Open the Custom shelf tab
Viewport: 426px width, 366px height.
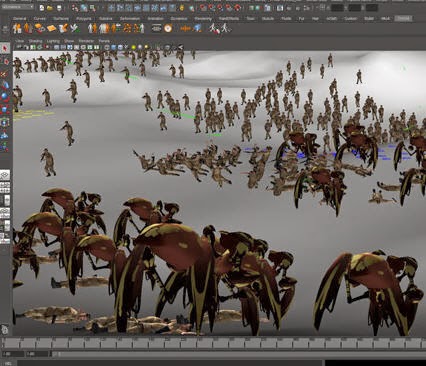[350, 19]
